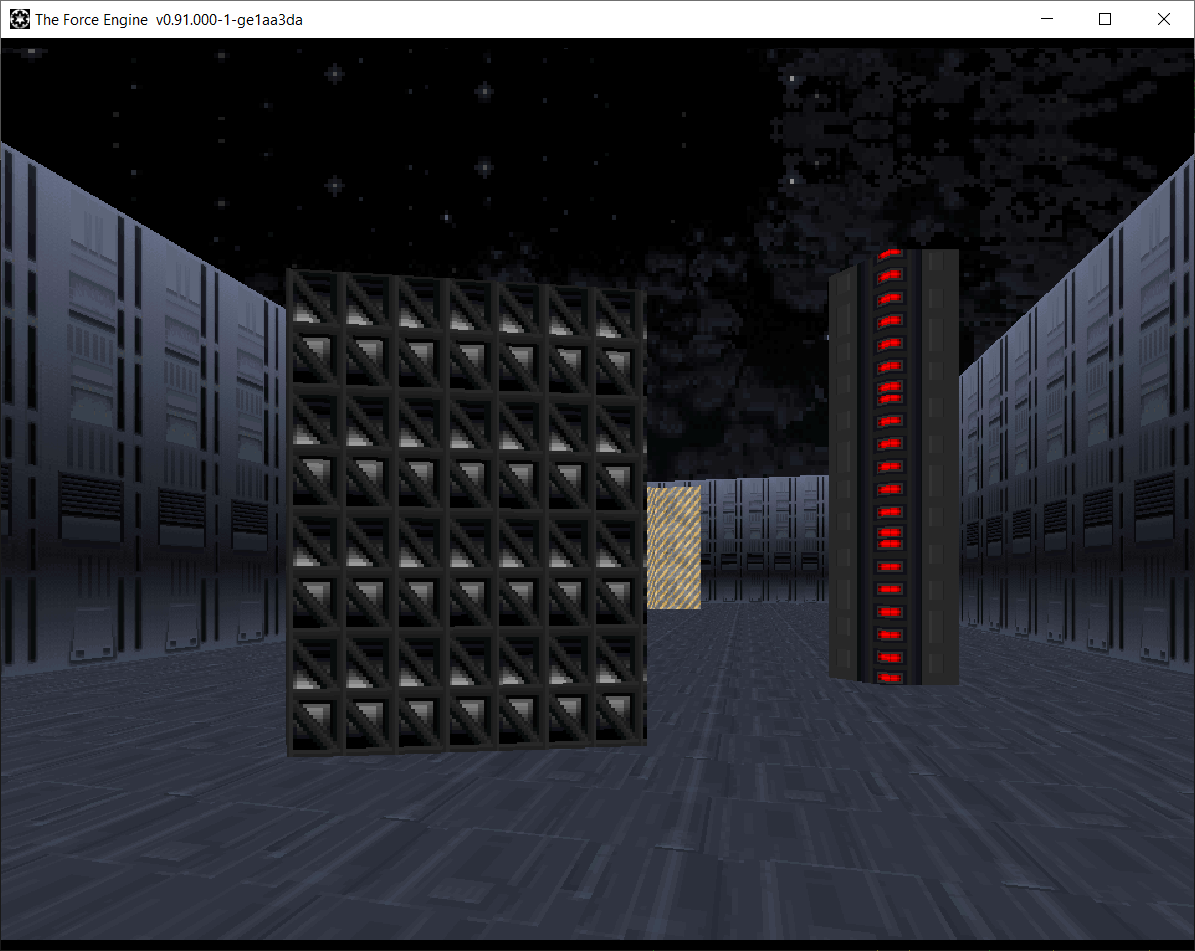Click the pillar with red lights
The width and height of the screenshot is (1195, 951).
pos(893,466)
